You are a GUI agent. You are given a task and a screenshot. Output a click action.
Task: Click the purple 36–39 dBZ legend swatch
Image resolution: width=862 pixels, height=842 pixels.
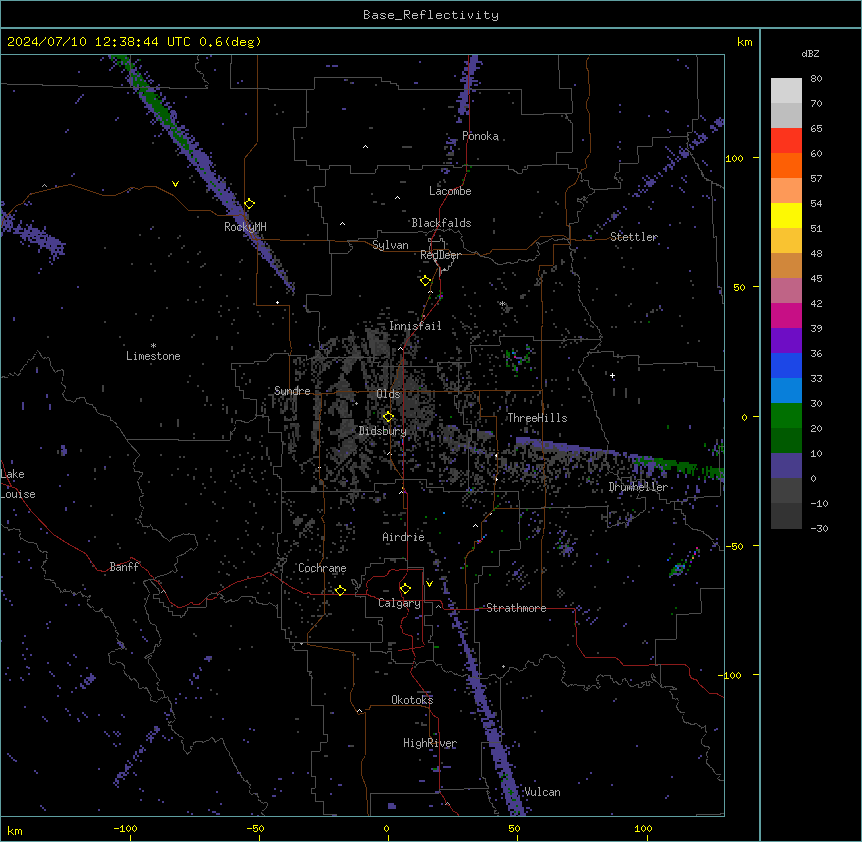(786, 340)
